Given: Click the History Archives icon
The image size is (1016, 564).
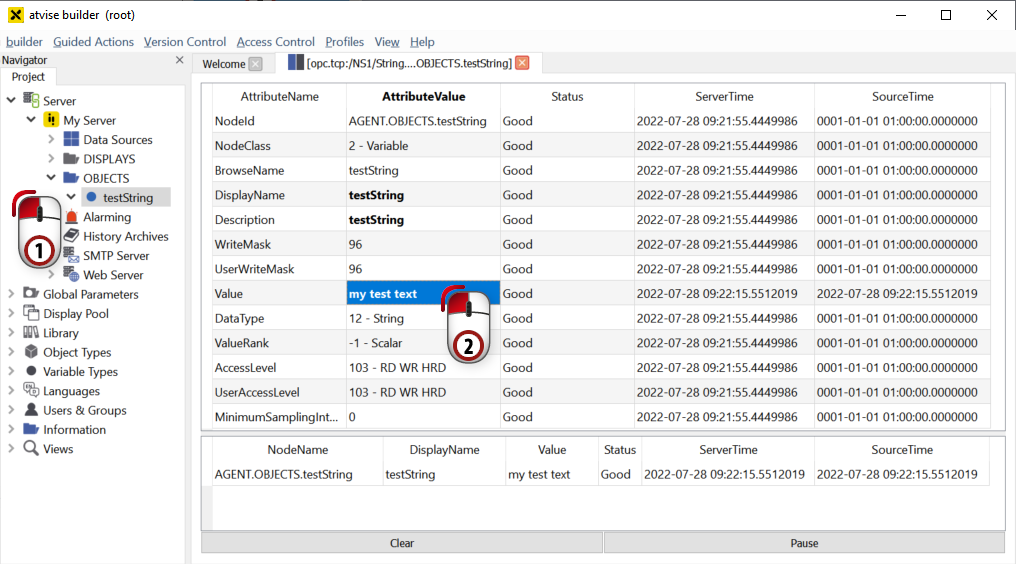Looking at the screenshot, I should [x=72, y=236].
